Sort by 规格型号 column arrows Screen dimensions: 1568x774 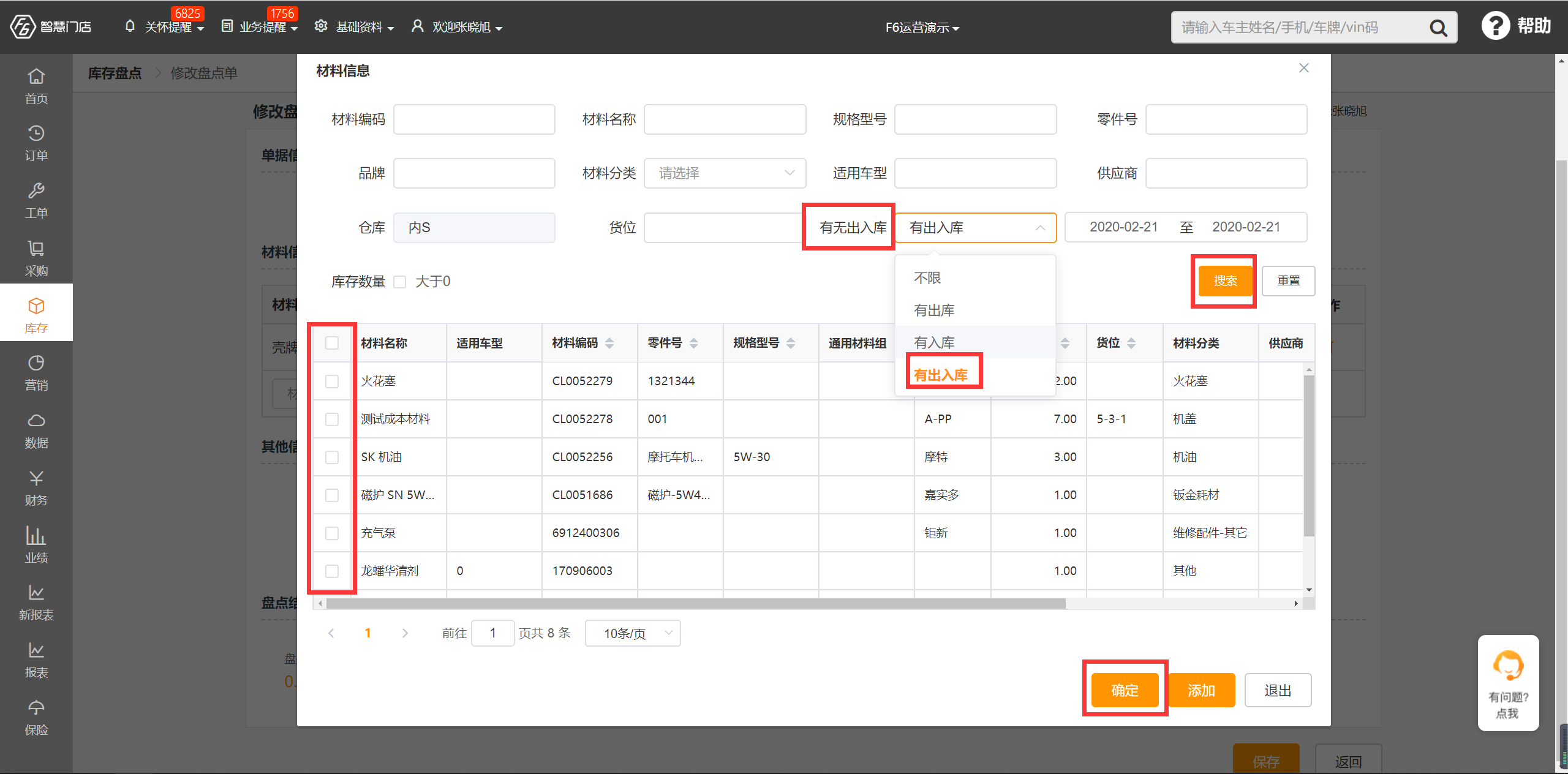coord(791,343)
